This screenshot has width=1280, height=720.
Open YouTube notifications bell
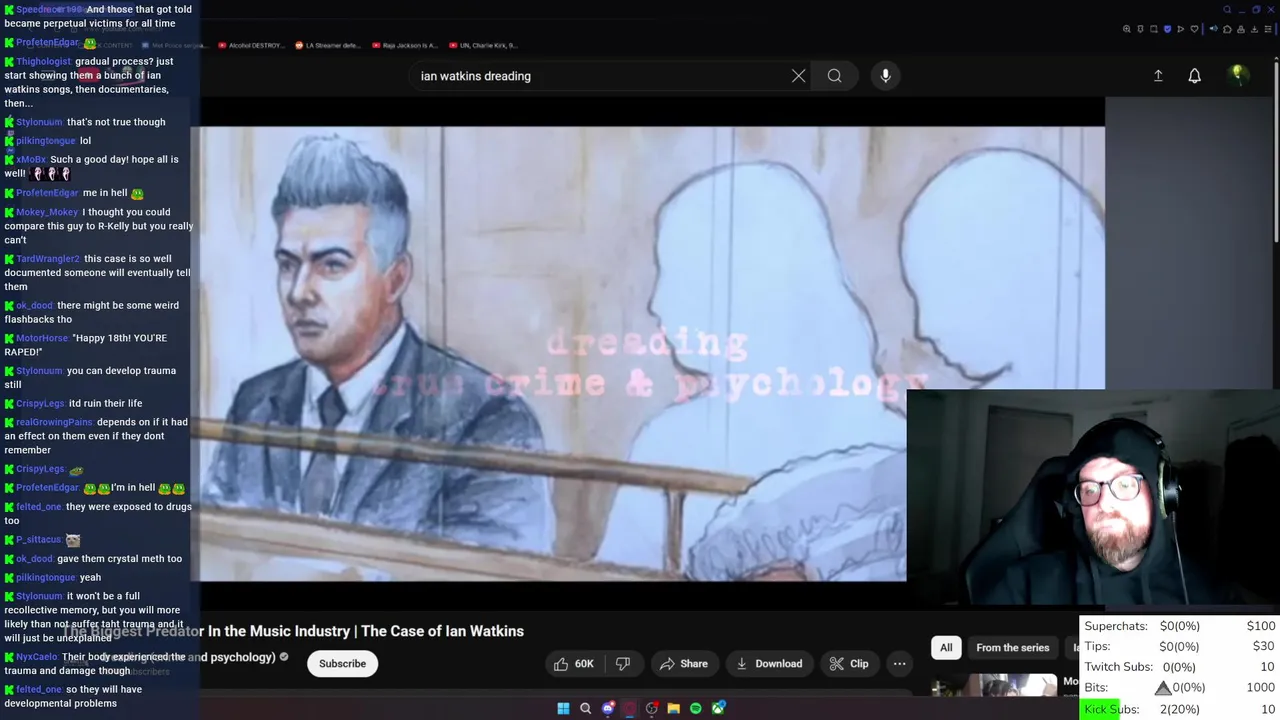[1194, 76]
